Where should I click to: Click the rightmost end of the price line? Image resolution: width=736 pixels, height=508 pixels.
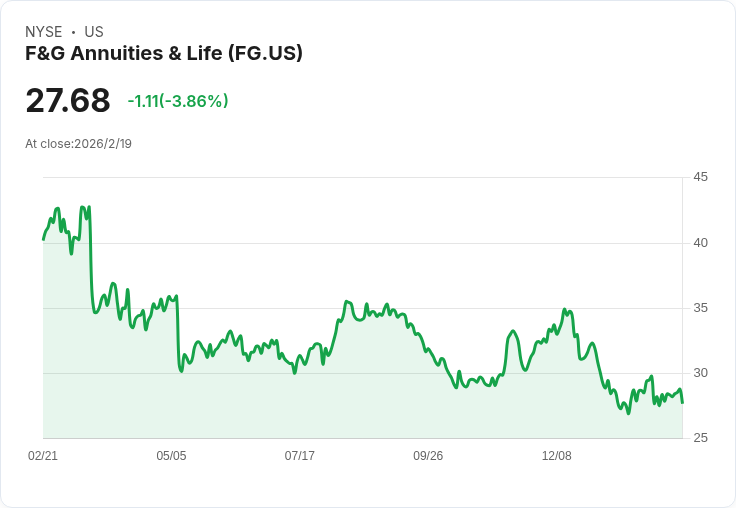click(682, 402)
